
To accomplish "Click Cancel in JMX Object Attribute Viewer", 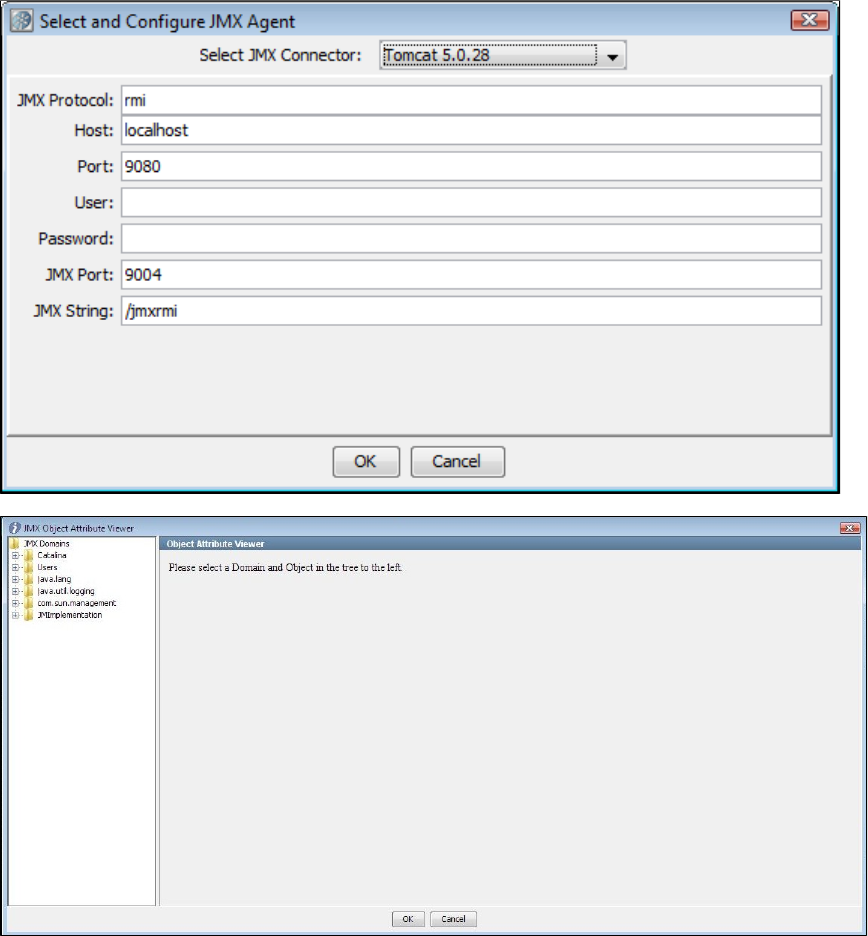I will pyautogui.click(x=453, y=919).
